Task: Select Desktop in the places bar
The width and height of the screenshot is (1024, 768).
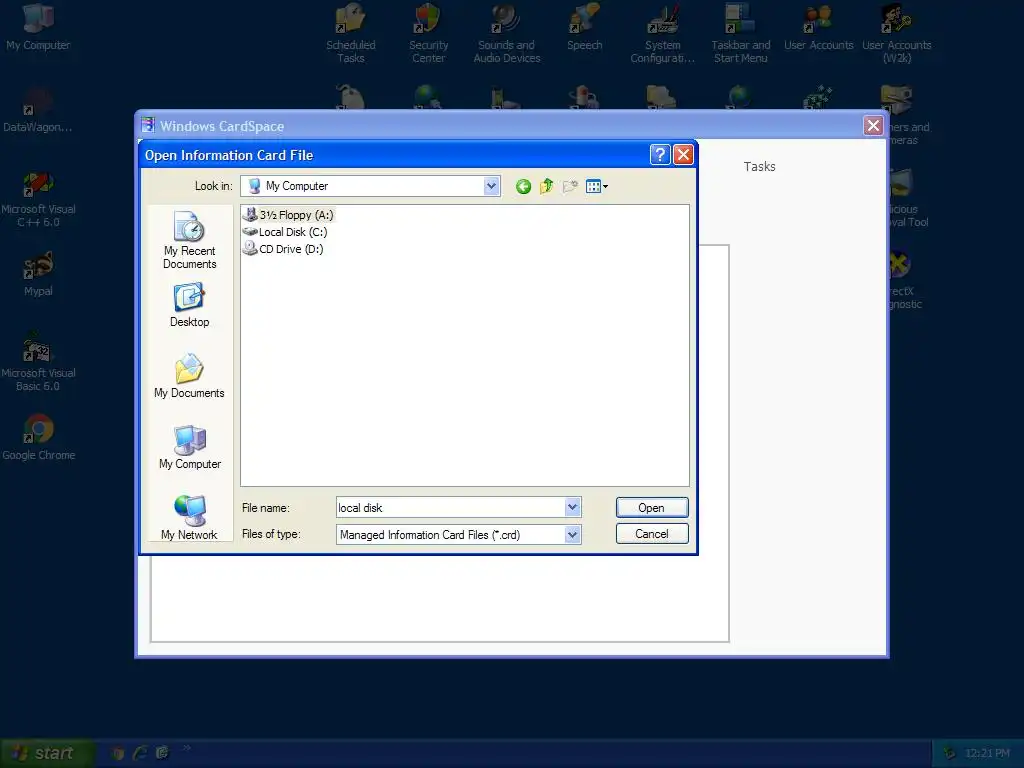Action: [x=189, y=305]
